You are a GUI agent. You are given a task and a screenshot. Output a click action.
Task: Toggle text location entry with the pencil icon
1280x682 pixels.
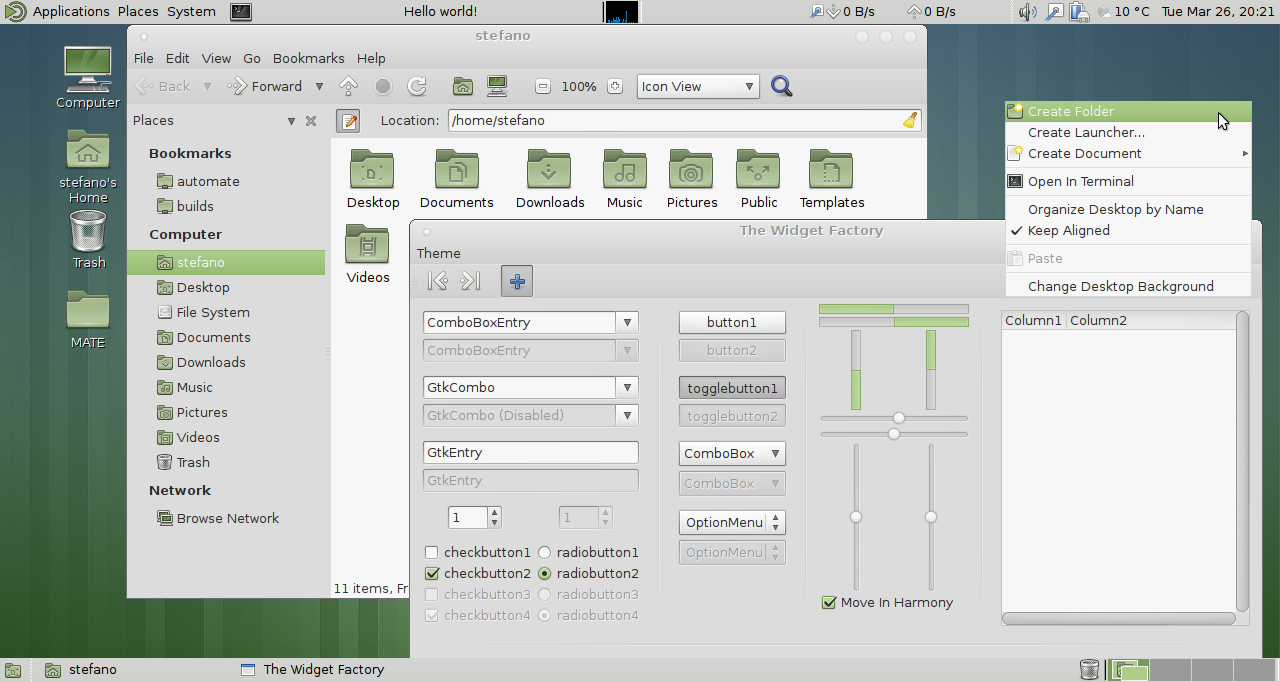point(348,120)
